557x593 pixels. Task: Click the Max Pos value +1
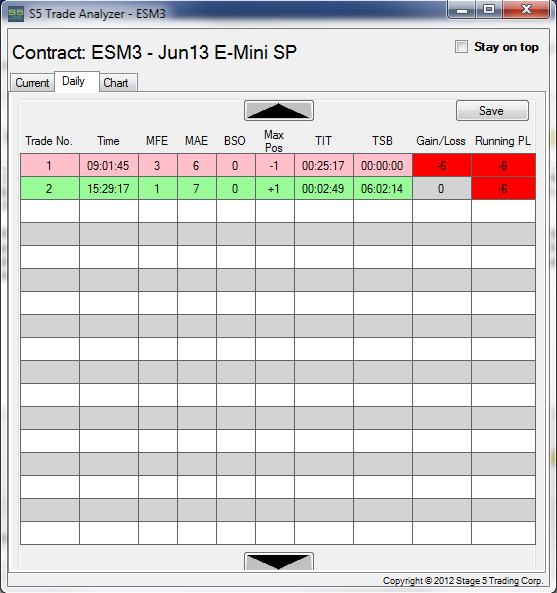point(275,188)
